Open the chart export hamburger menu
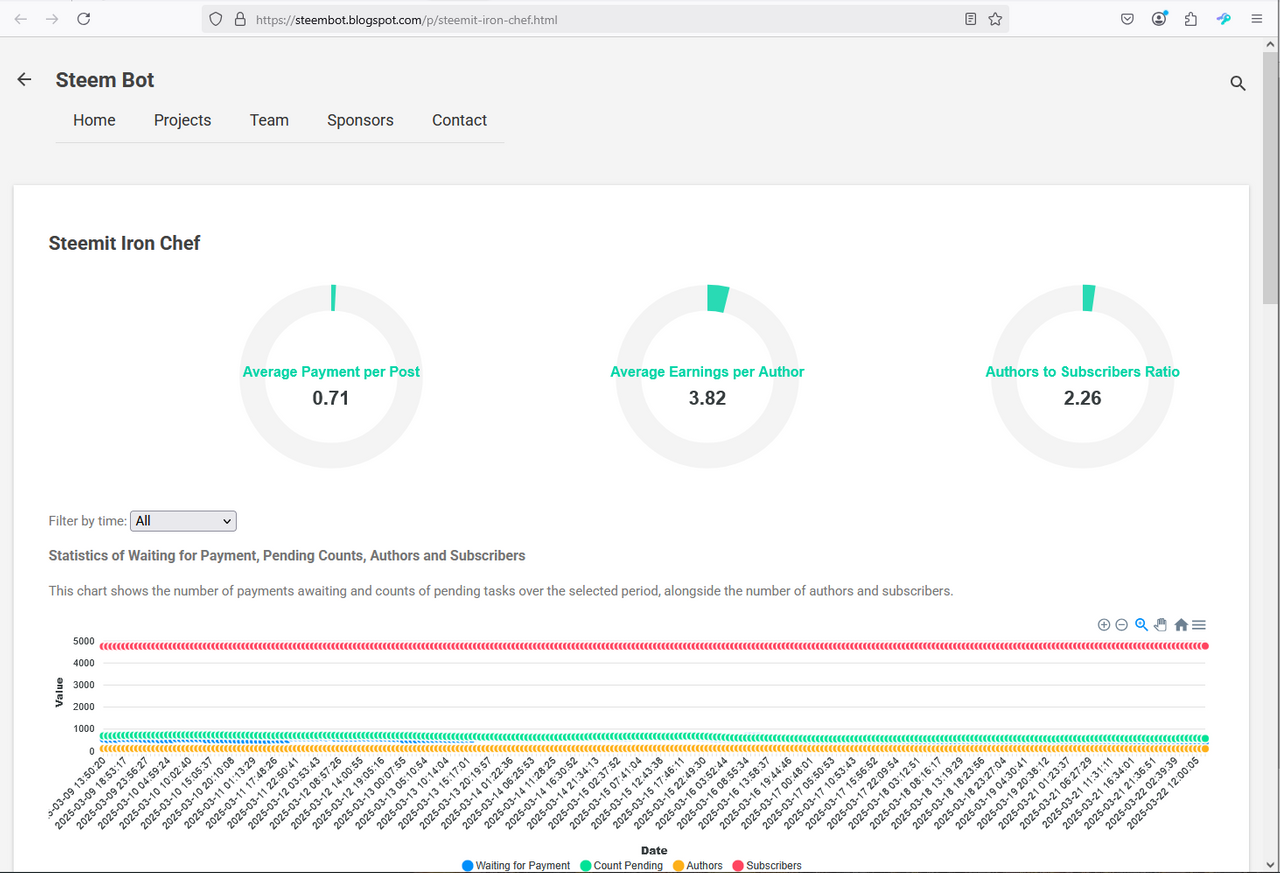 (1199, 625)
